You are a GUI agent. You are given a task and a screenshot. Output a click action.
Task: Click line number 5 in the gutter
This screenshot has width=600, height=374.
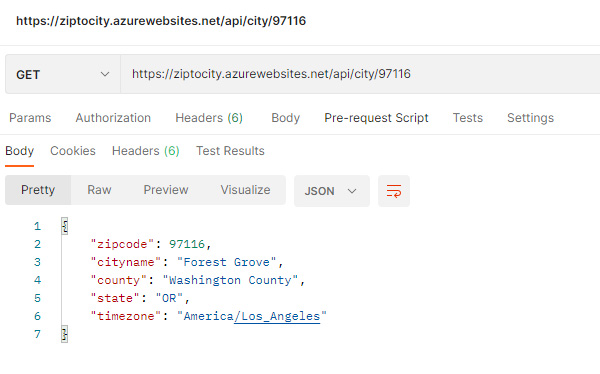point(37,298)
